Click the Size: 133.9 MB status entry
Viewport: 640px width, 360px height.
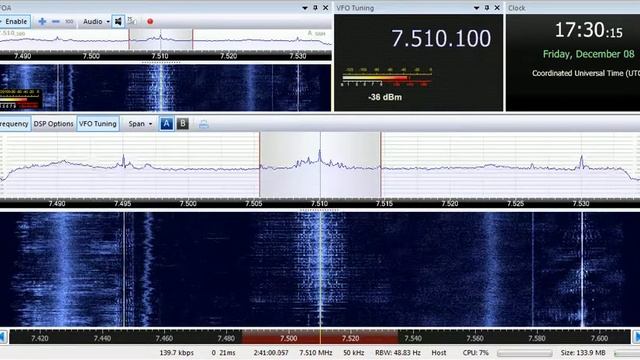click(583, 353)
